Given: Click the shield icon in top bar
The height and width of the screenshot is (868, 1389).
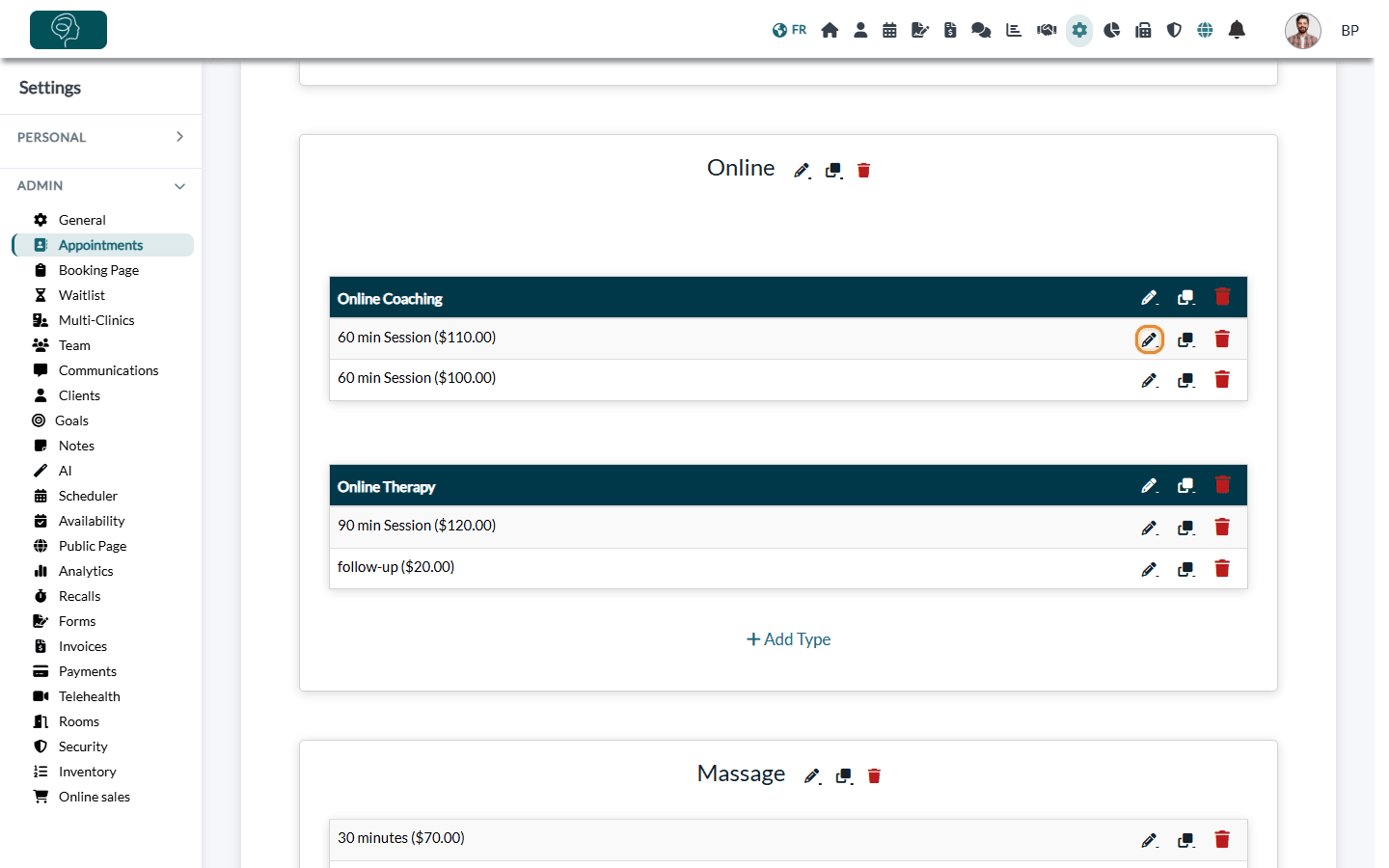Looking at the screenshot, I should [1174, 30].
